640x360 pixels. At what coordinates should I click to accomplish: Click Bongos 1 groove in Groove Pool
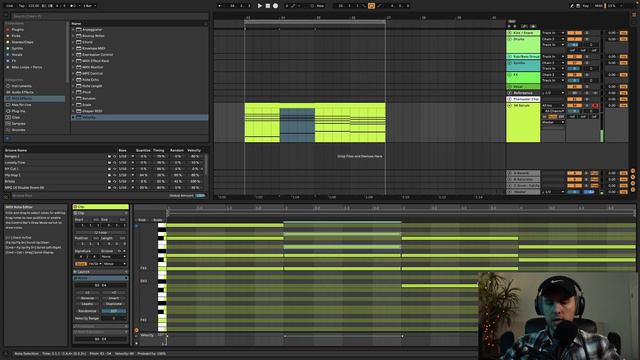12,156
